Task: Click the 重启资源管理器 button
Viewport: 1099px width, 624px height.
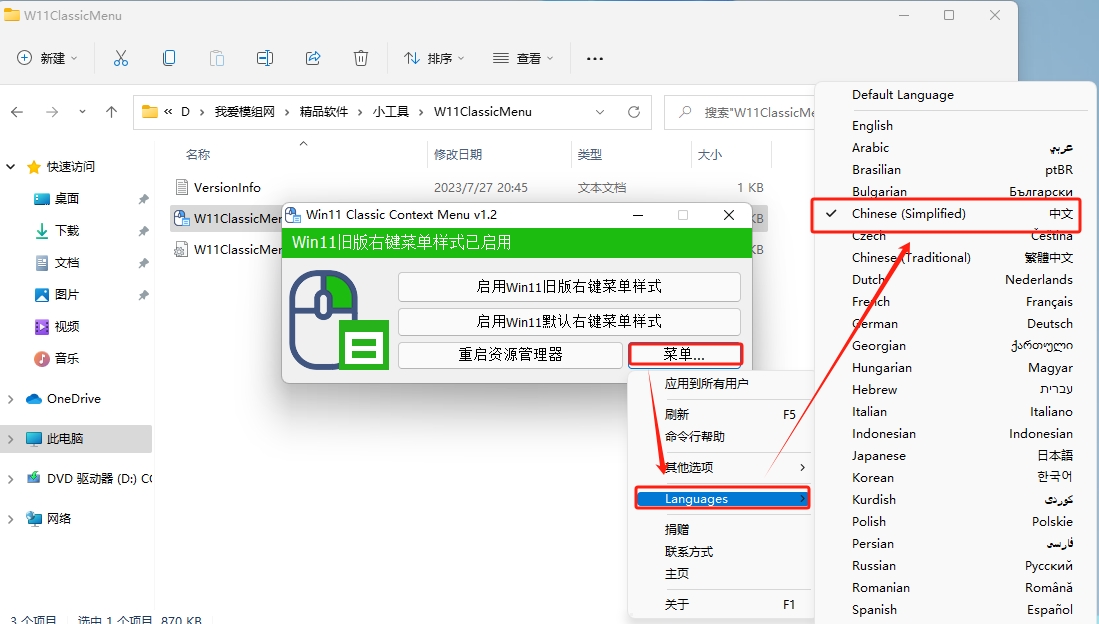Action: pyautogui.click(x=510, y=355)
